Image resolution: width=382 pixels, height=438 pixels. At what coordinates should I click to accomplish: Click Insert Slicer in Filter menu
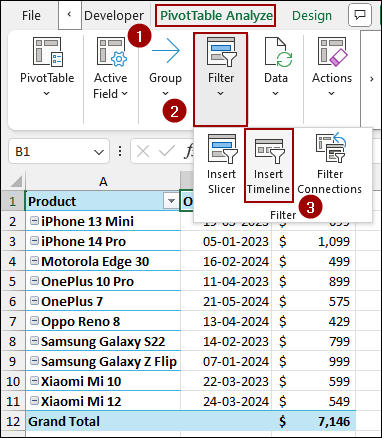221,164
